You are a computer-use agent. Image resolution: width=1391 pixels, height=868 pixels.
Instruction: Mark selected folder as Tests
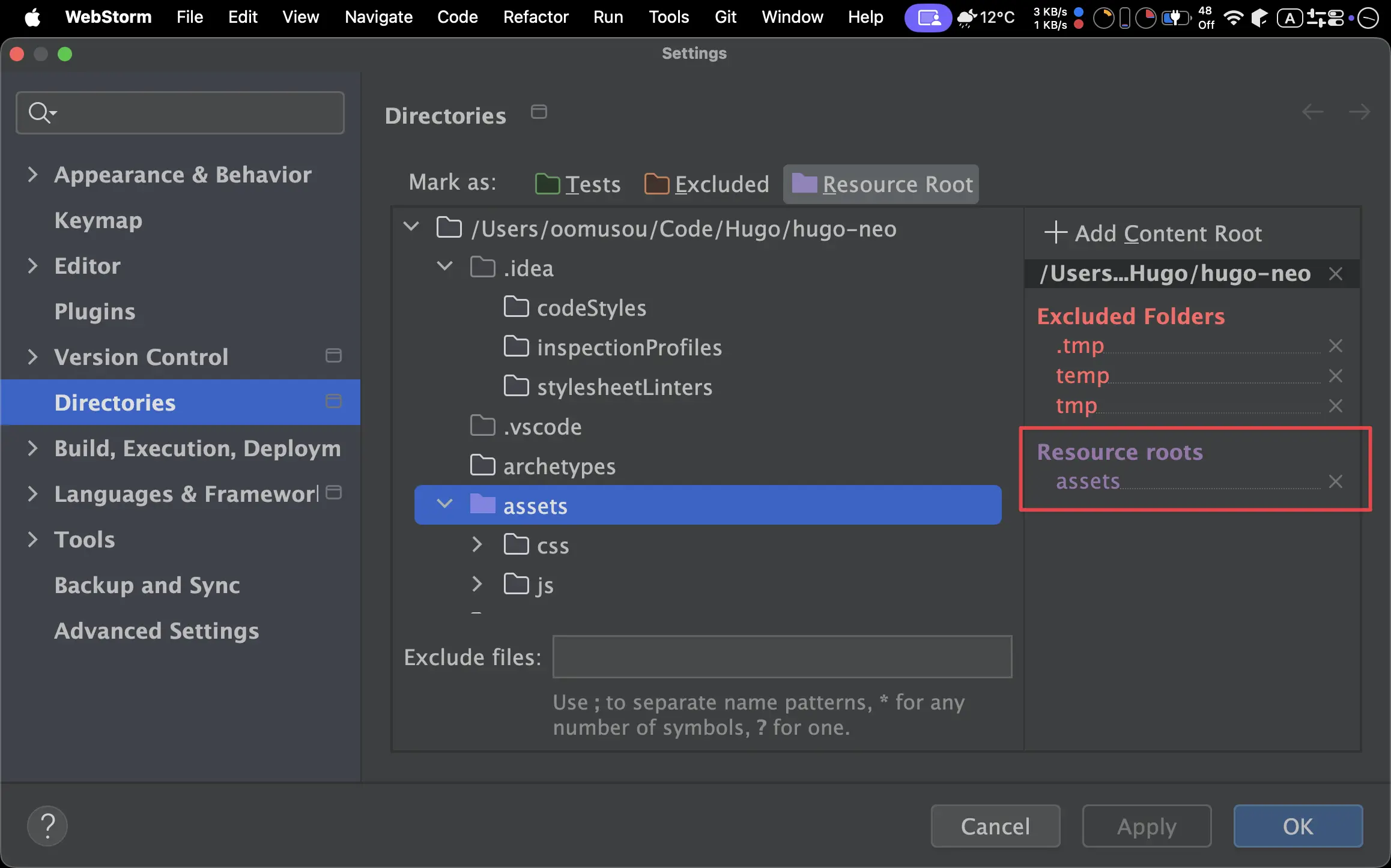(x=578, y=184)
